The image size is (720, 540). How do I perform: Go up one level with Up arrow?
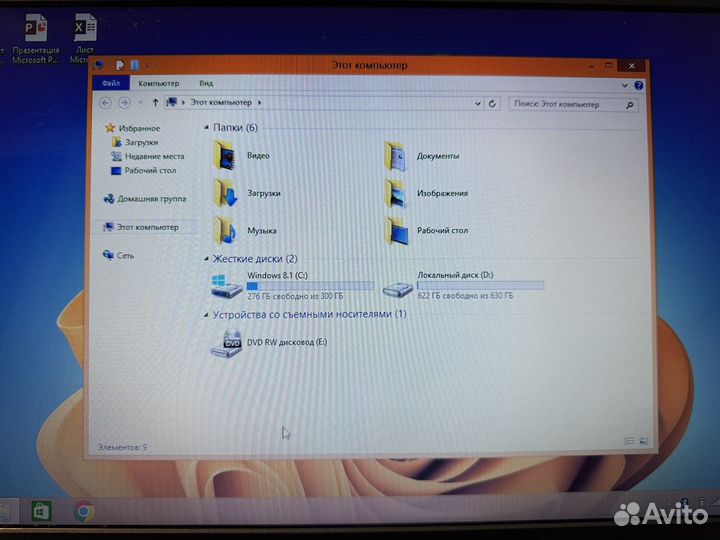(155, 103)
